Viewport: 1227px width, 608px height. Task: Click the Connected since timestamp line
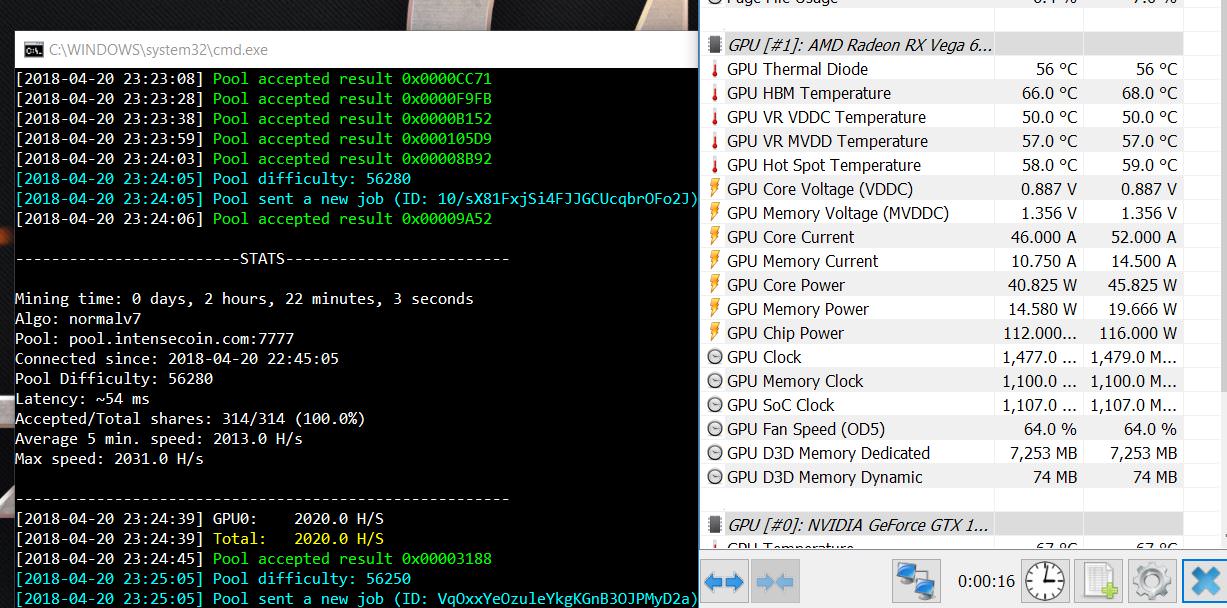(177, 359)
